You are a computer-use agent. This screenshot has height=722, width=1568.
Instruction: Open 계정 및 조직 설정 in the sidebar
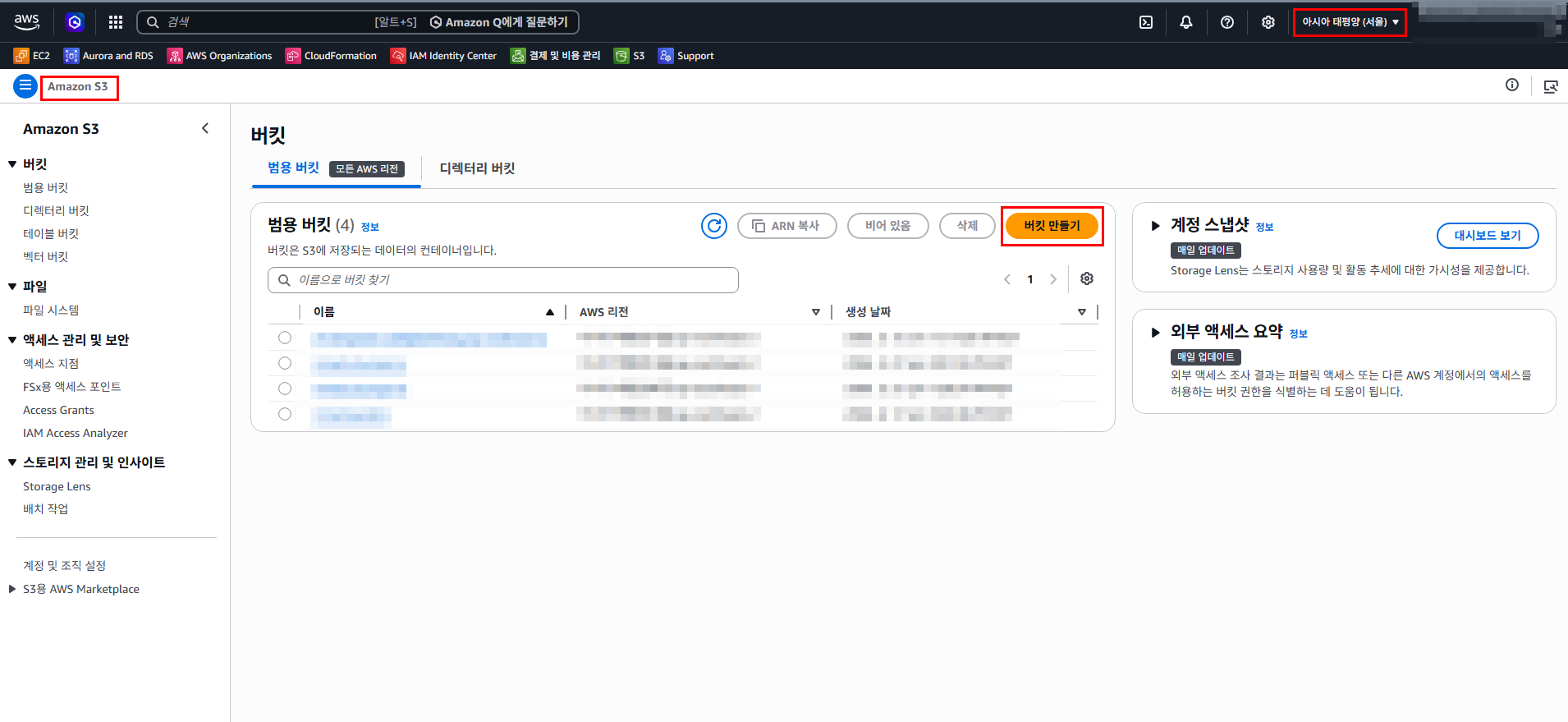(x=65, y=566)
